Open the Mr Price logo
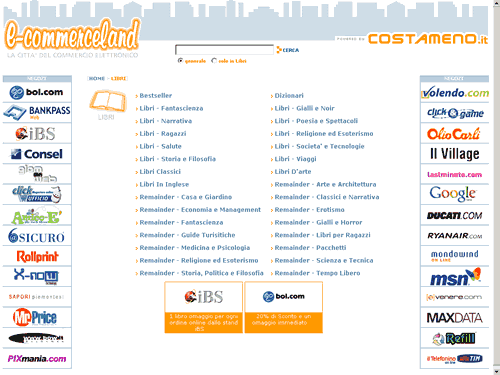This screenshot has height=375, width=500. point(35,317)
